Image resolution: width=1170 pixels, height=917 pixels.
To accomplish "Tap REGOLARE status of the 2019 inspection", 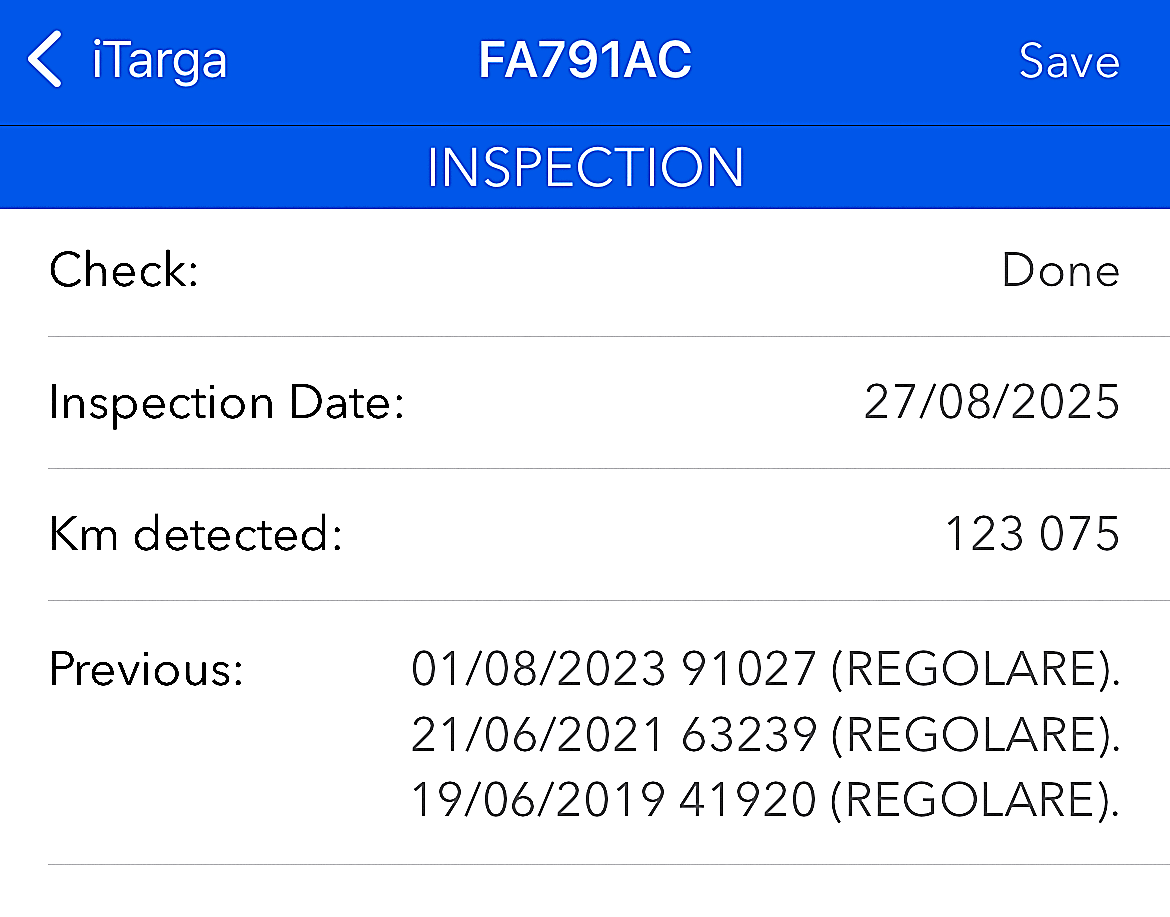I will (973, 801).
